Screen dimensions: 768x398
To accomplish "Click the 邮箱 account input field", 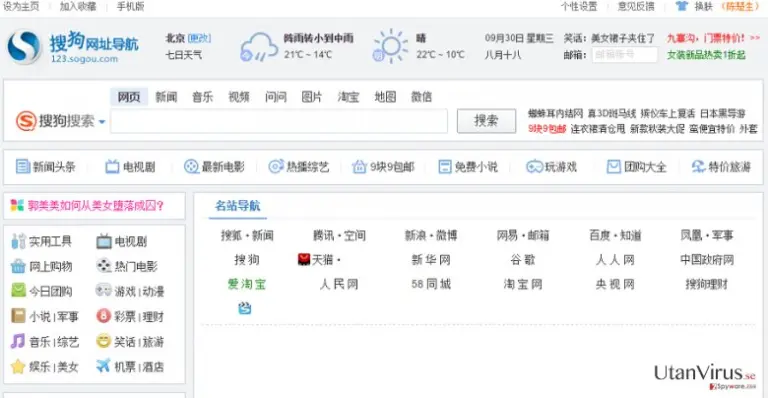I will pos(624,55).
